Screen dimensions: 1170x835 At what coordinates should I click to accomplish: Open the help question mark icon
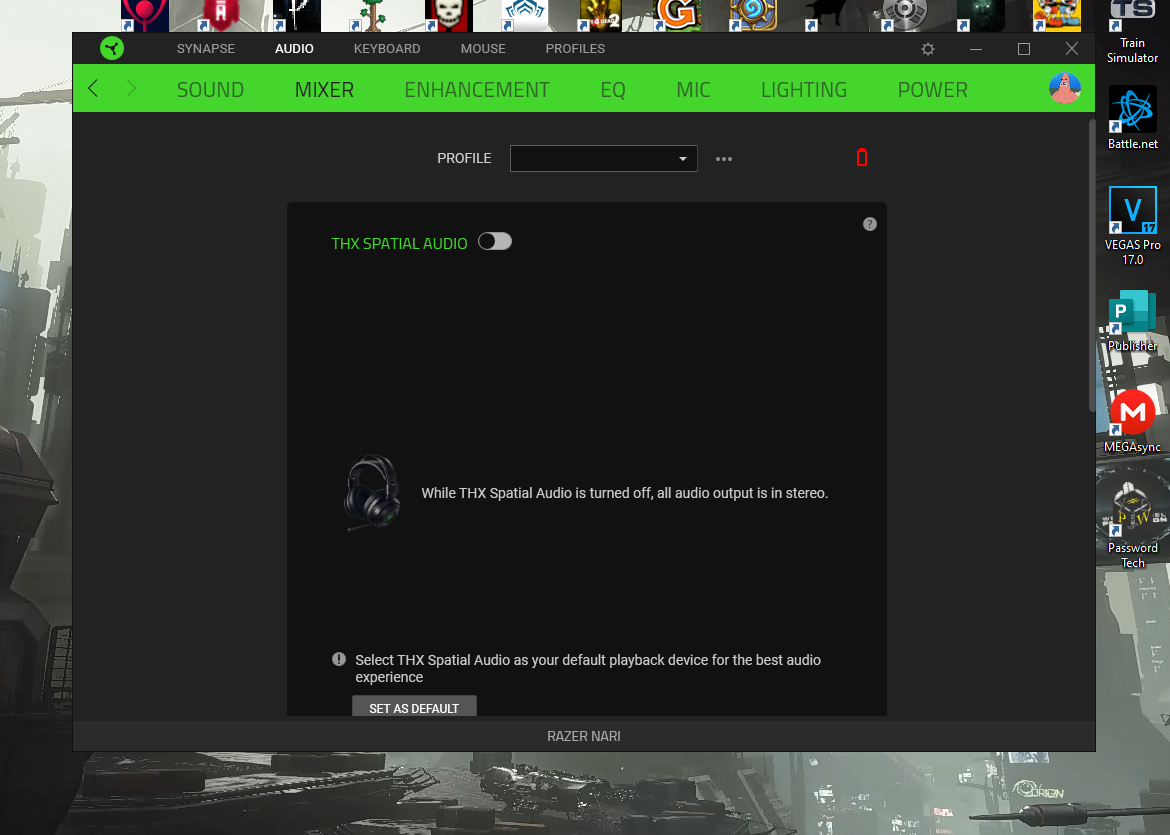tap(869, 224)
